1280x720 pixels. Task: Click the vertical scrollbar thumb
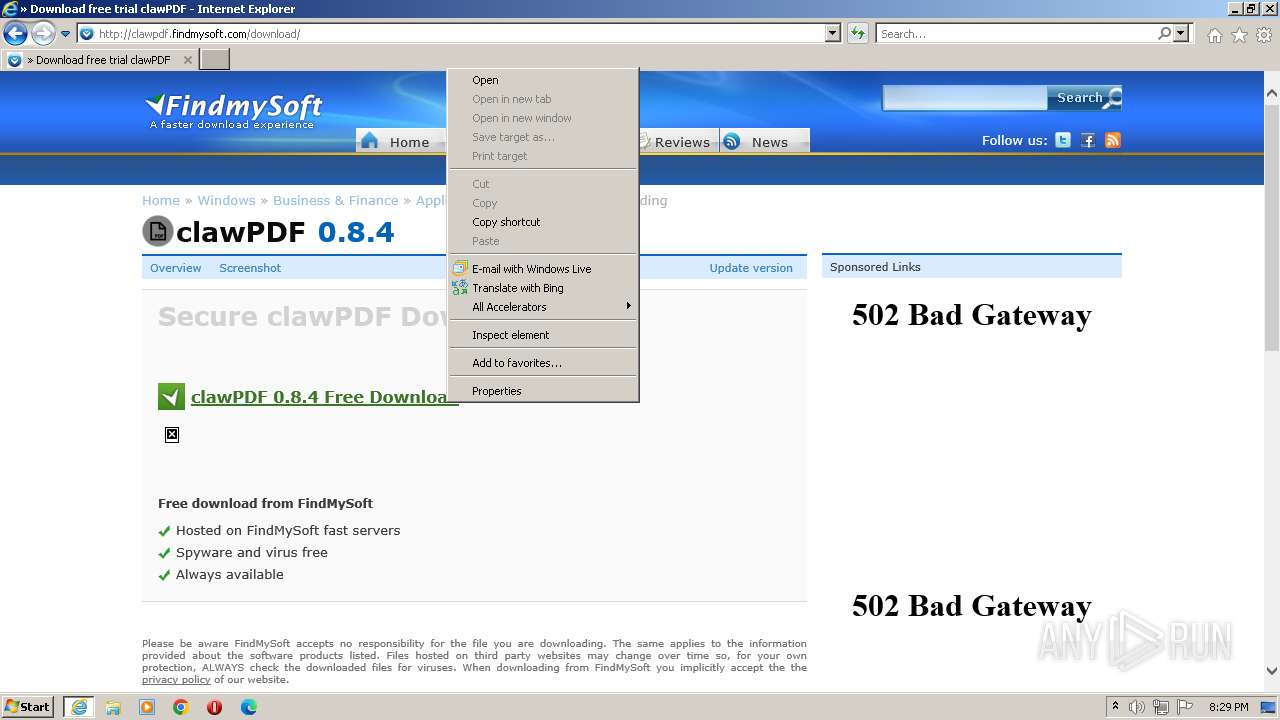[1272, 227]
